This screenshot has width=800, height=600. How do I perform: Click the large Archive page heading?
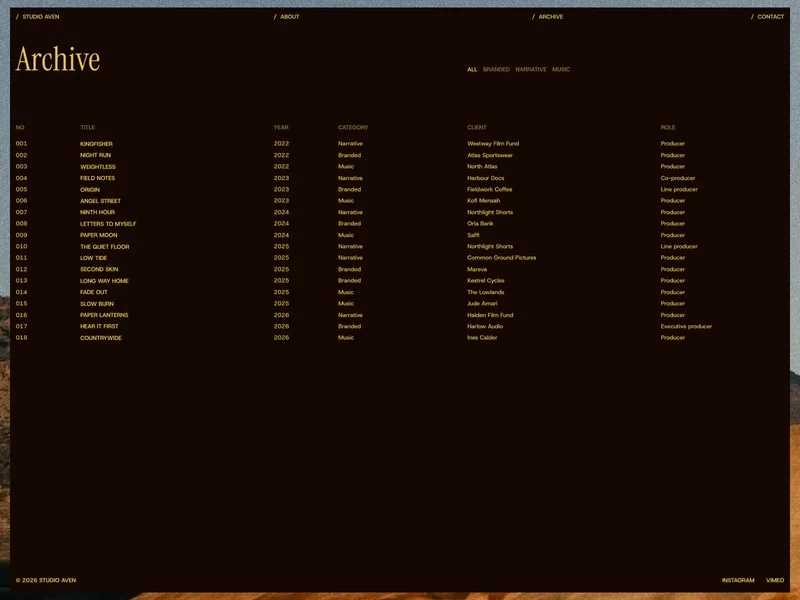click(x=58, y=59)
